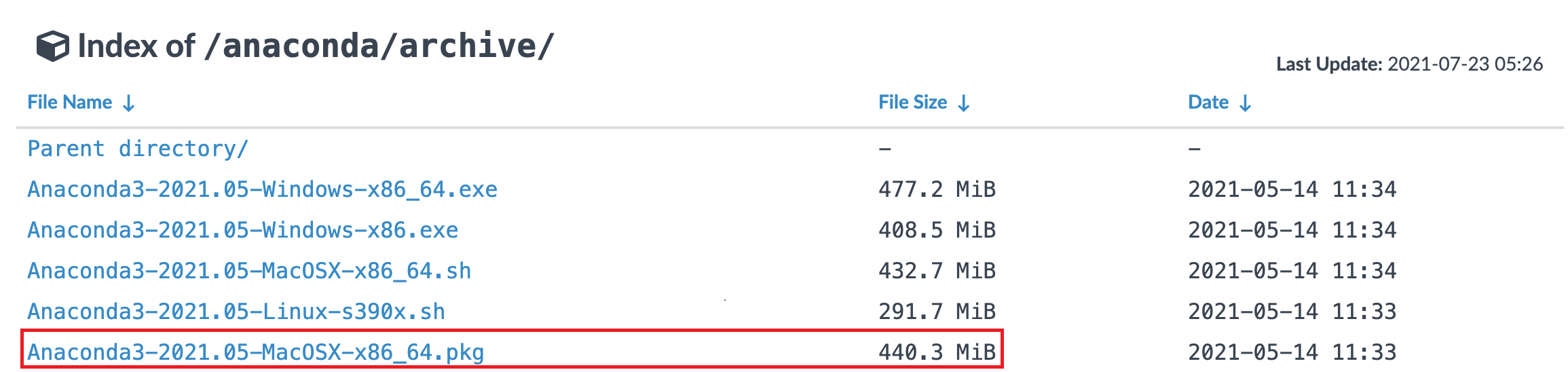Click the Index of /anaconda/archive/ heading
The height and width of the screenshot is (372, 1568).
(316, 46)
